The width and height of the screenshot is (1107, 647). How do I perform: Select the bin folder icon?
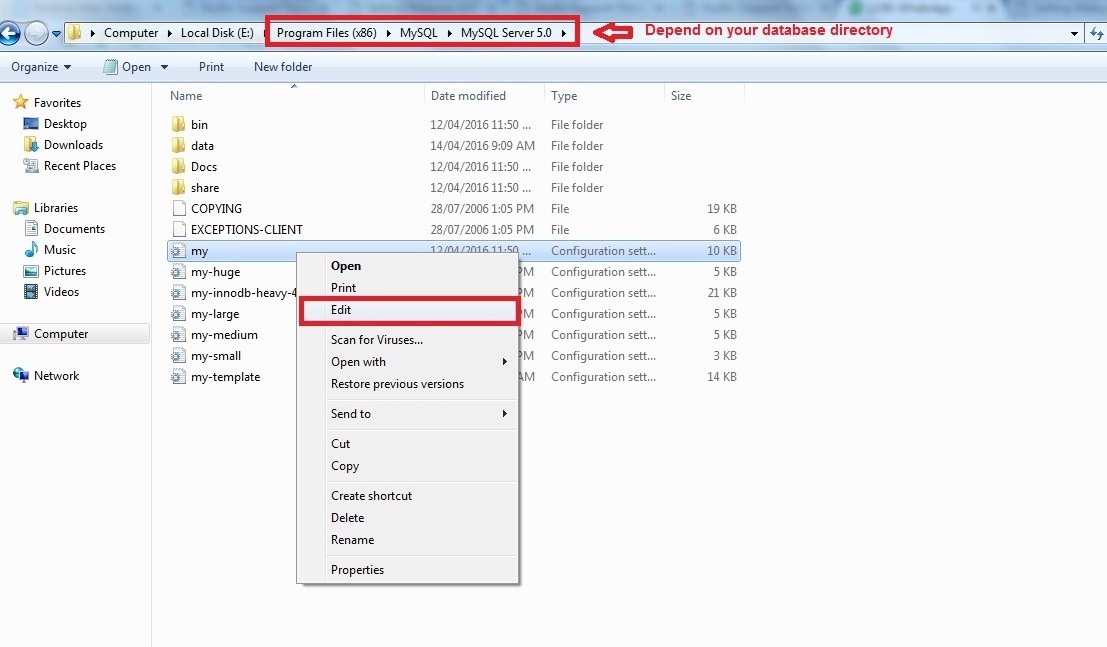[178, 125]
